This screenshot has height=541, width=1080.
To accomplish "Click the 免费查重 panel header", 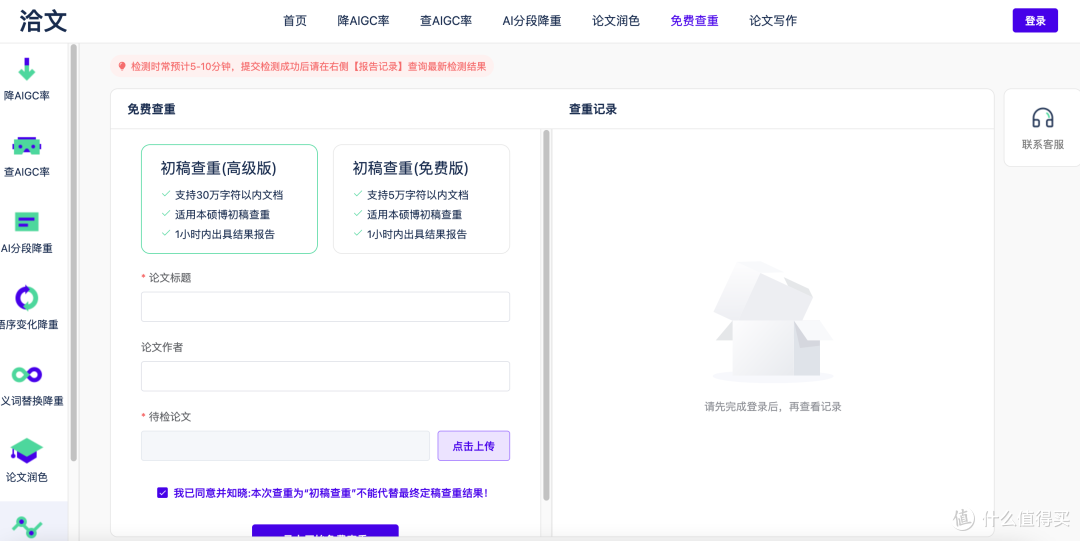I will [151, 109].
